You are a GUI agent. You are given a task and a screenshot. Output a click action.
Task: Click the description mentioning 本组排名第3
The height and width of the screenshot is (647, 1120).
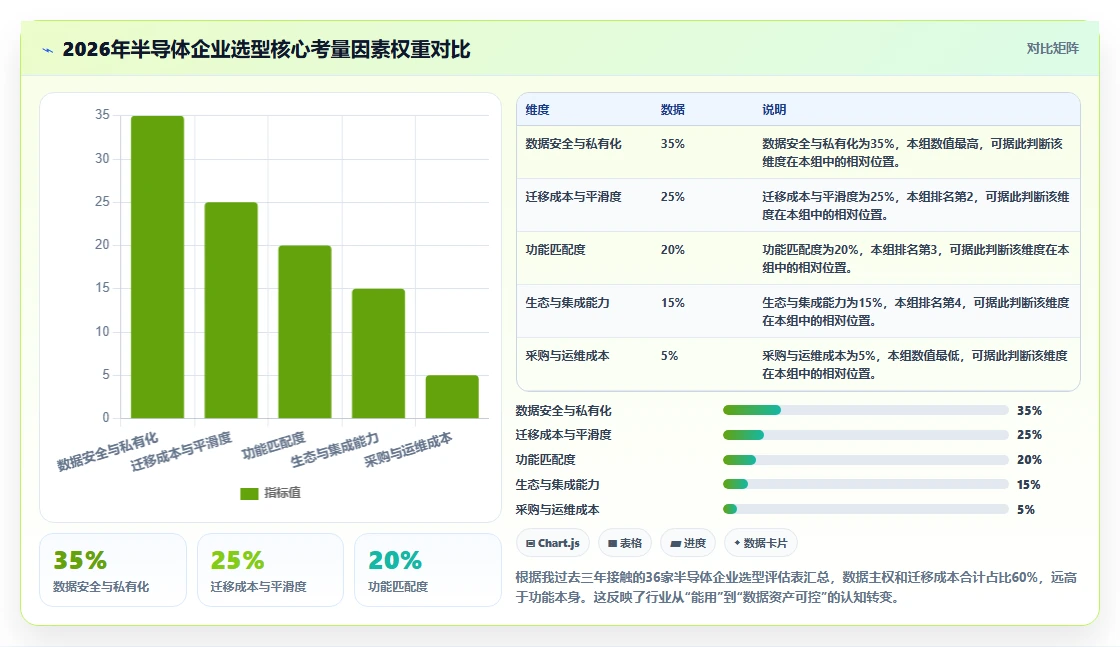pos(916,259)
